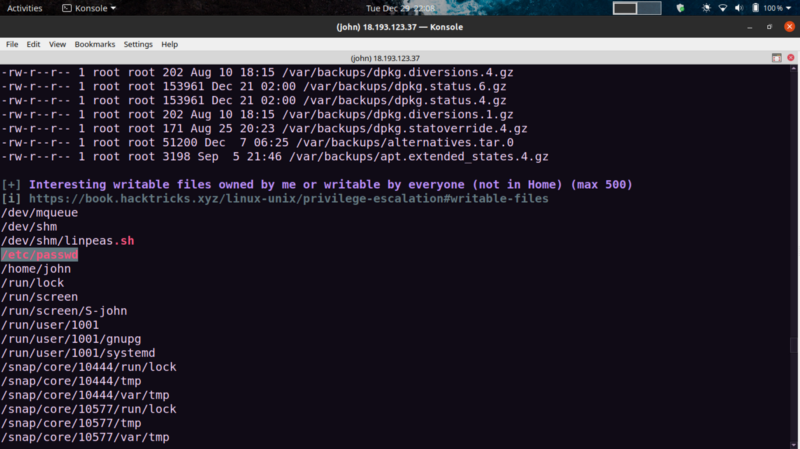Click the shield security tray icon
Screen dimensions: 800x449
(x=680, y=8)
